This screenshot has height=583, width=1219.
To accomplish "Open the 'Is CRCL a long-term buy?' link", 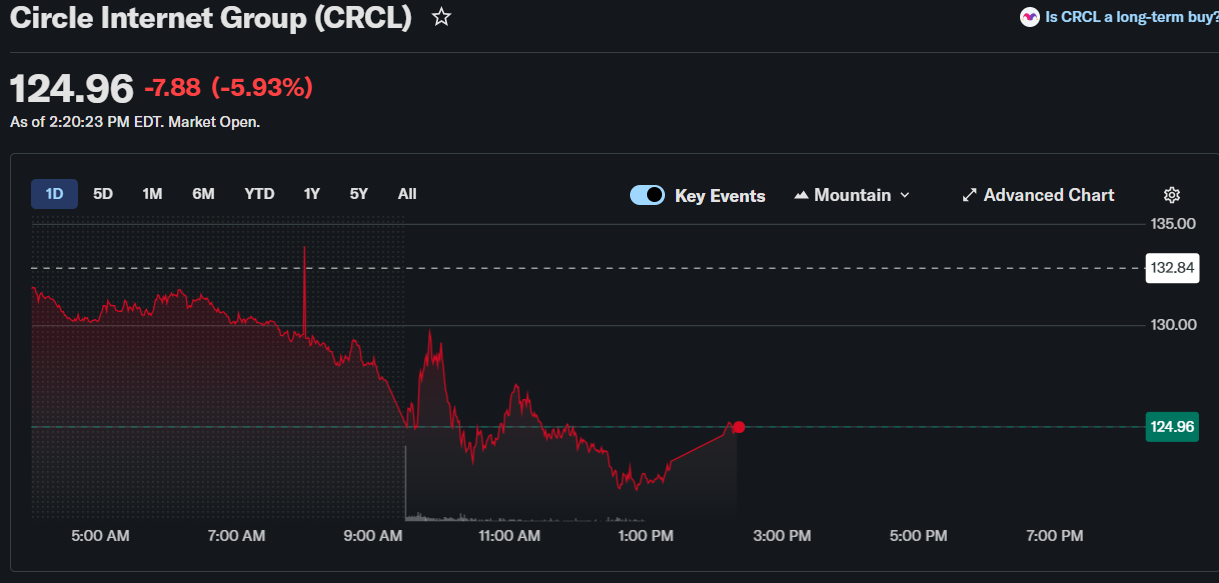I will tap(1128, 17).
